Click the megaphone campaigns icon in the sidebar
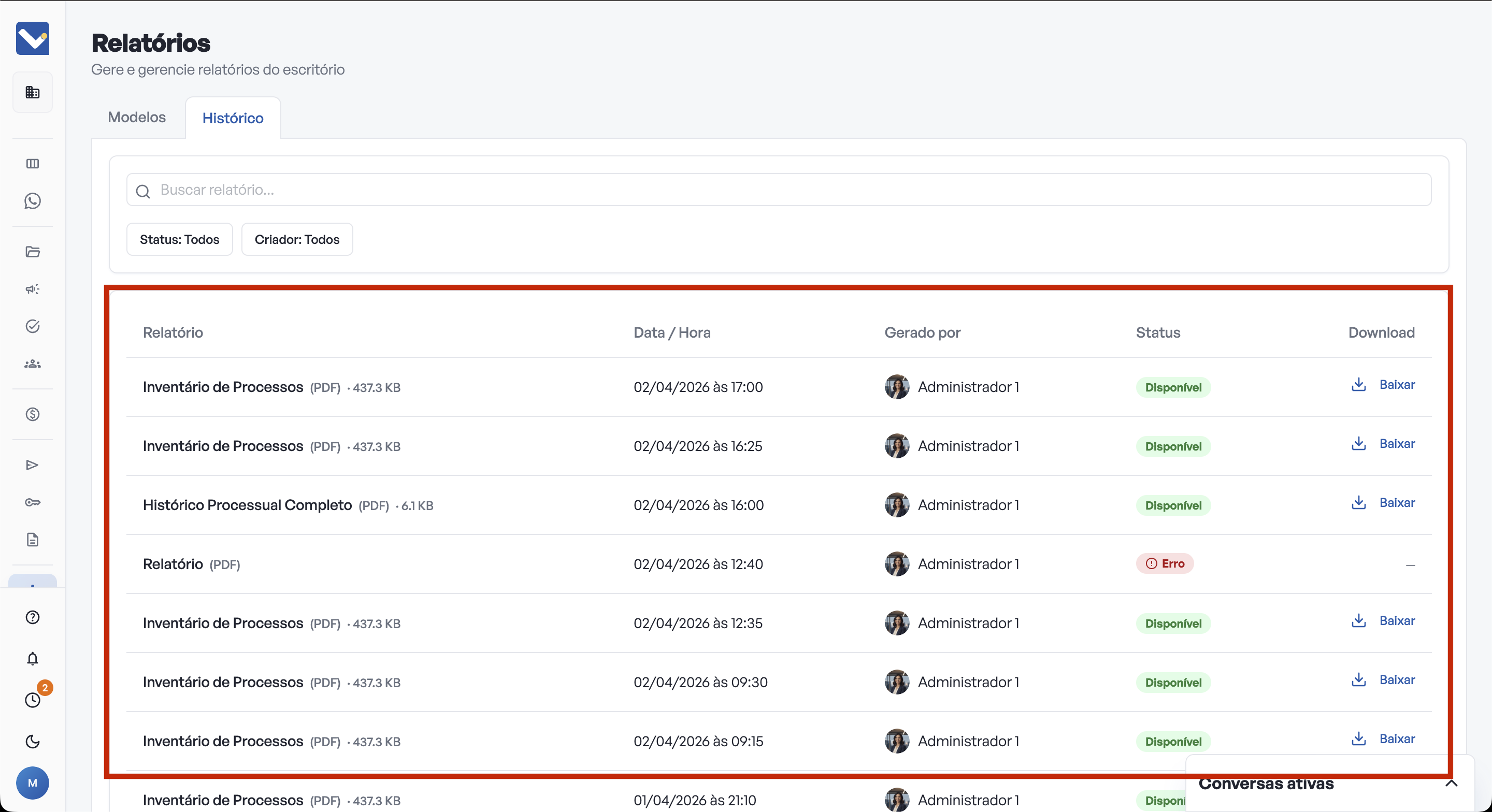The width and height of the screenshot is (1492, 812). pos(33,289)
